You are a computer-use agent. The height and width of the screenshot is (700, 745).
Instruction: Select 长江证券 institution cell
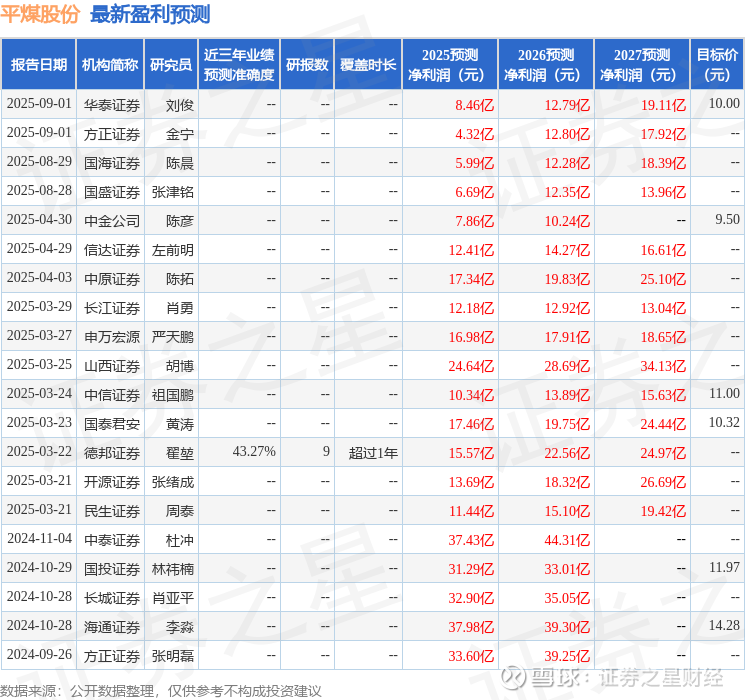112,308
